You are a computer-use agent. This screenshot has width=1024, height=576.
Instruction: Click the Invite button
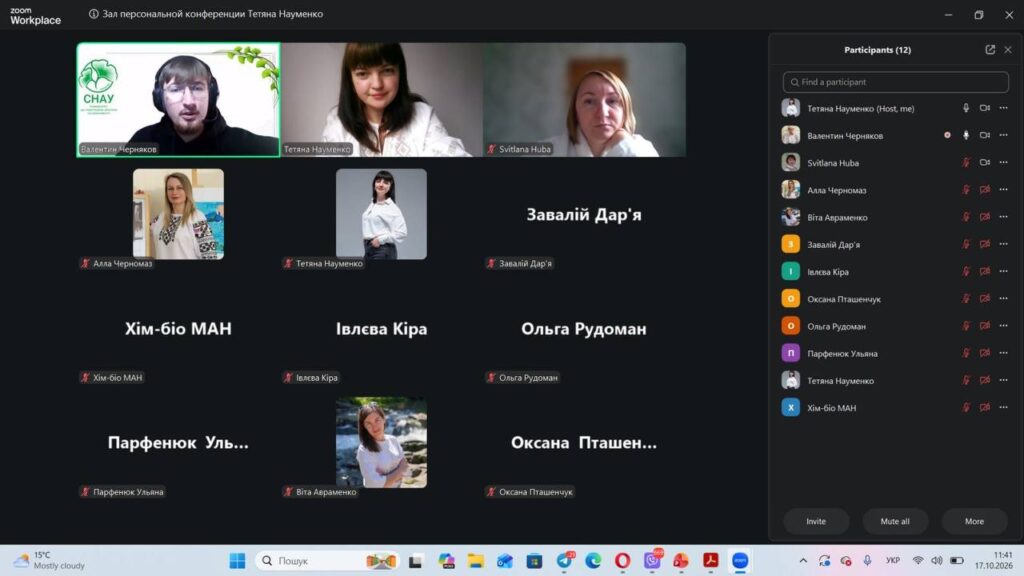click(x=816, y=521)
